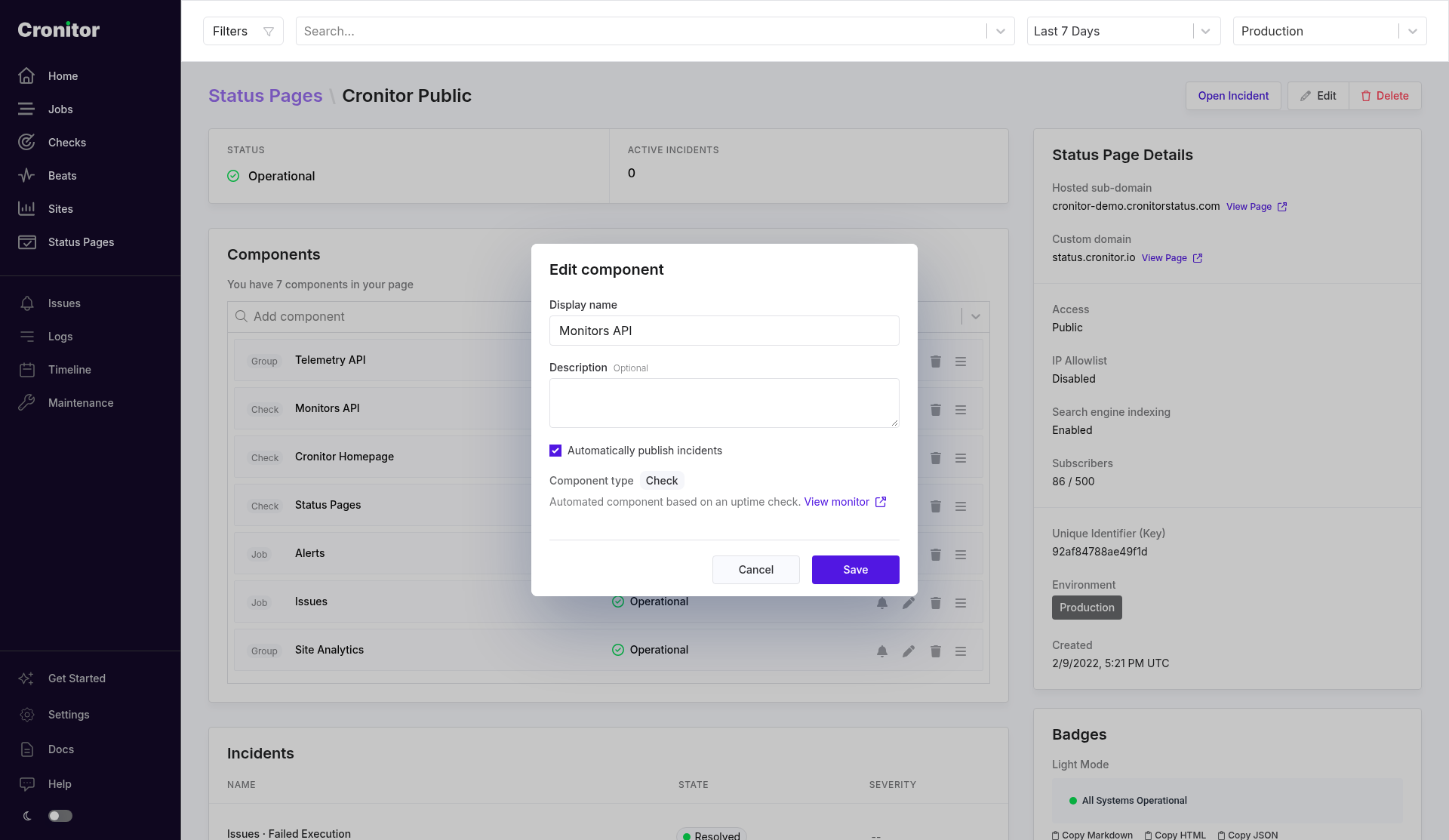Click Copy Markdown under Badges
This screenshot has width=1449, height=840.
pos(1092,835)
